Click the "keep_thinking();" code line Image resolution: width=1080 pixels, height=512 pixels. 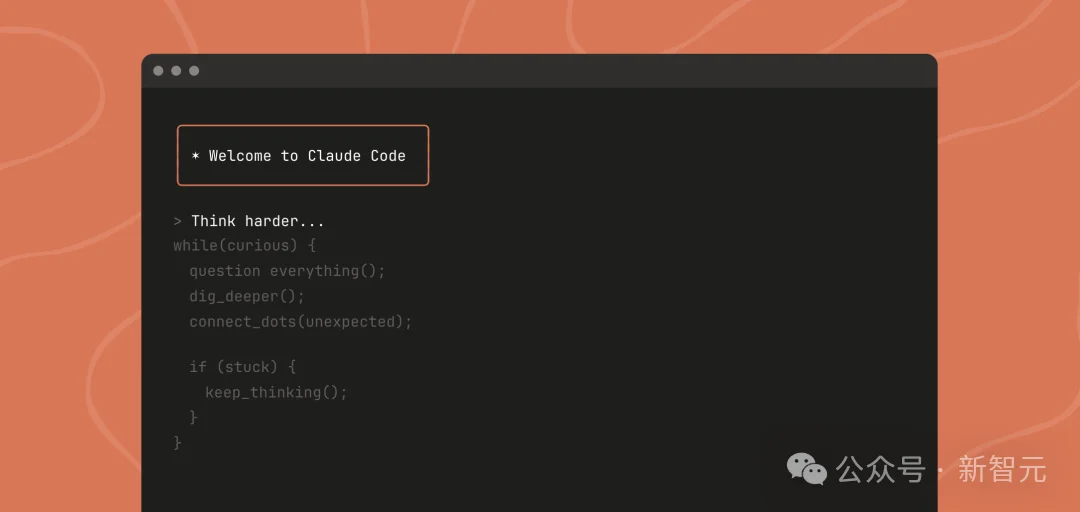click(x=276, y=392)
